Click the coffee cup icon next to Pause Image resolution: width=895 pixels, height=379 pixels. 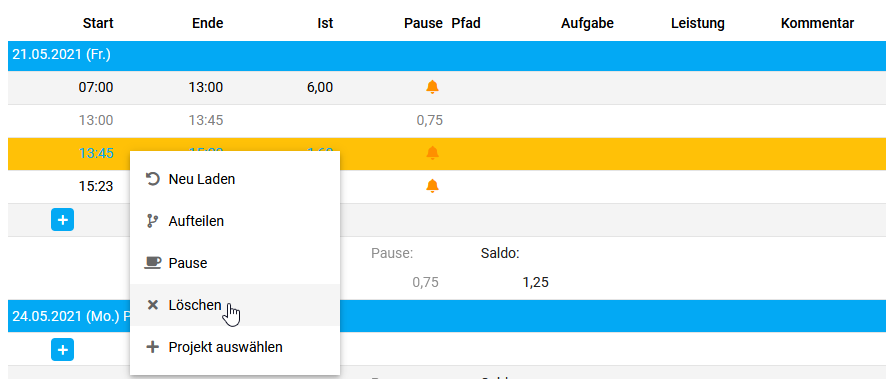tap(152, 263)
